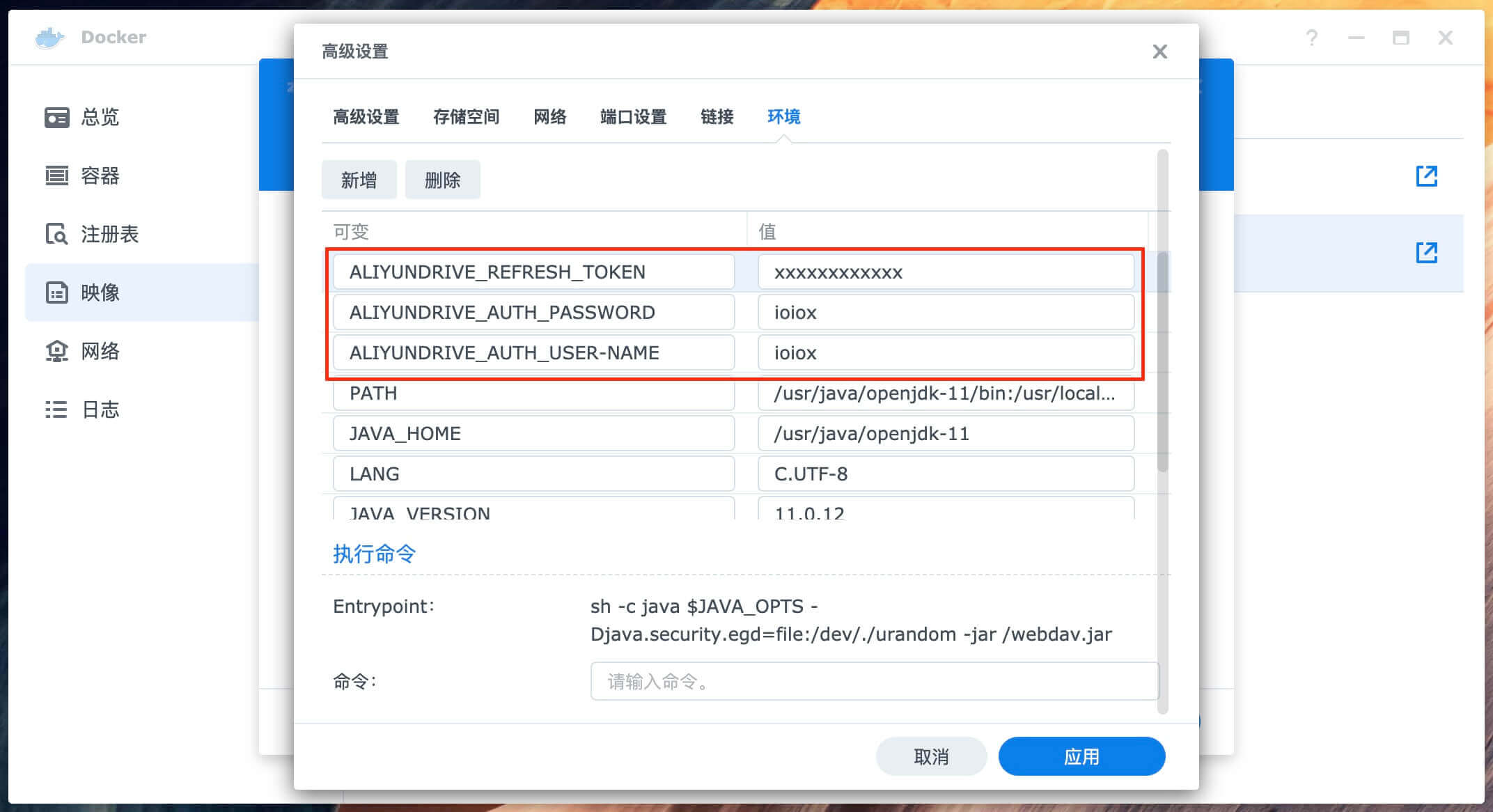Viewport: 1493px width, 812px height.
Task: Open the 容器 container sidebar item
Action: [82, 175]
